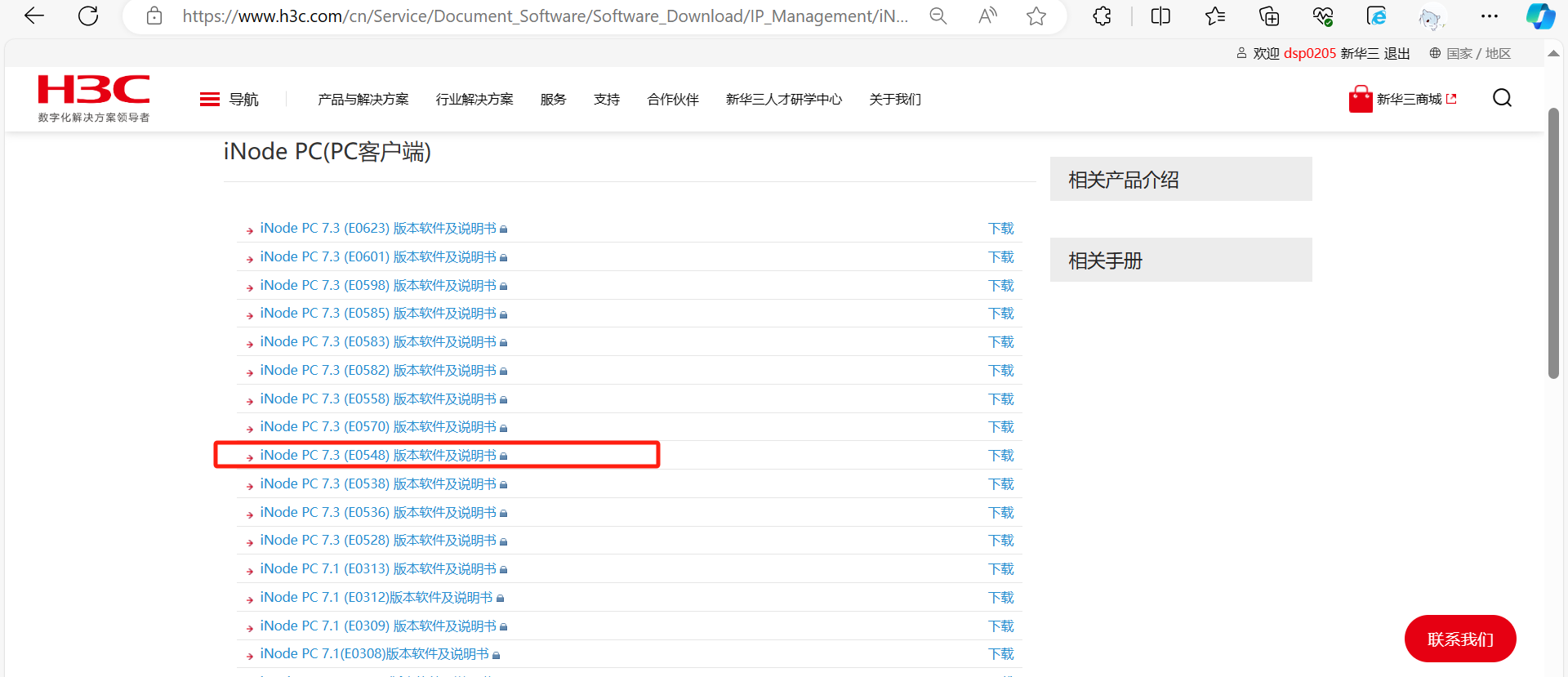View site information lock icon

154,16
